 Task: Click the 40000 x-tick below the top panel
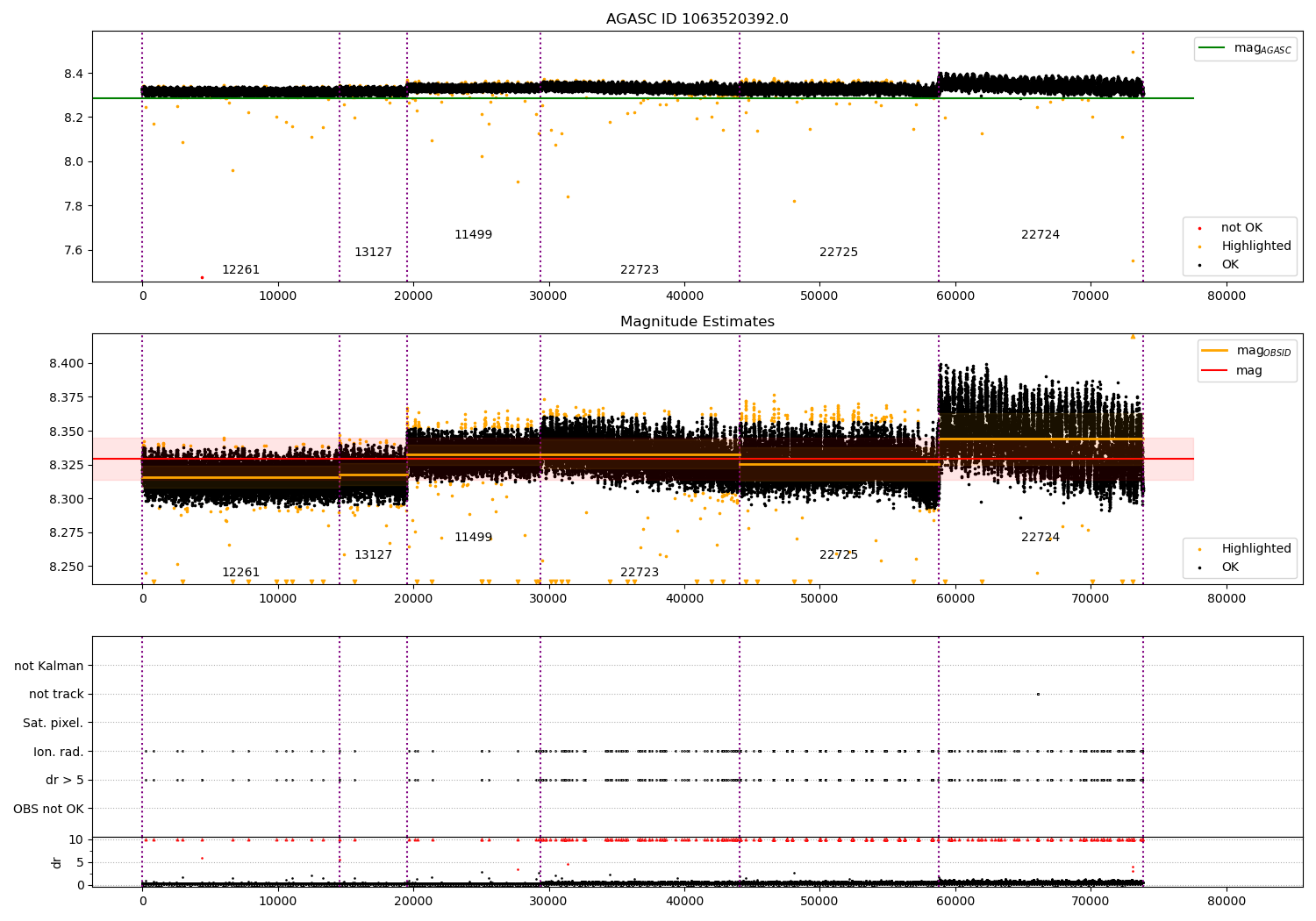[684, 296]
